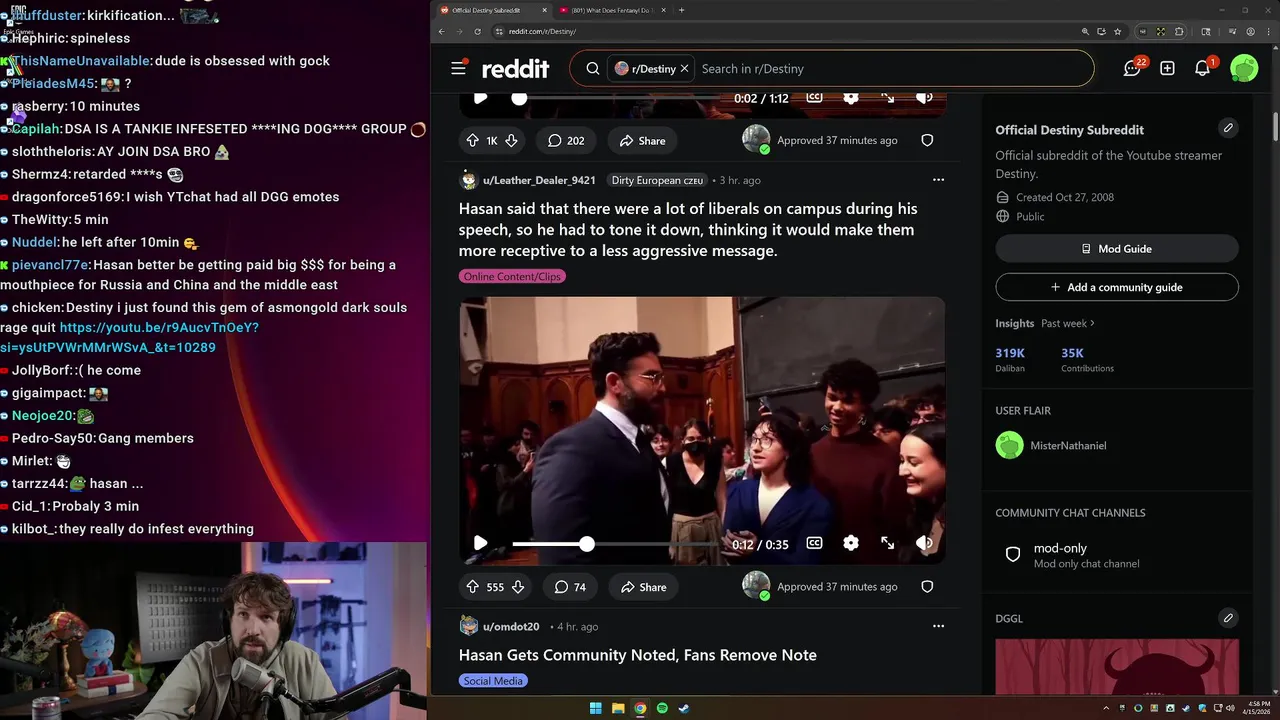This screenshot has height=720, width=1280.
Task: Open the Mod Guide button
Action: (1117, 249)
